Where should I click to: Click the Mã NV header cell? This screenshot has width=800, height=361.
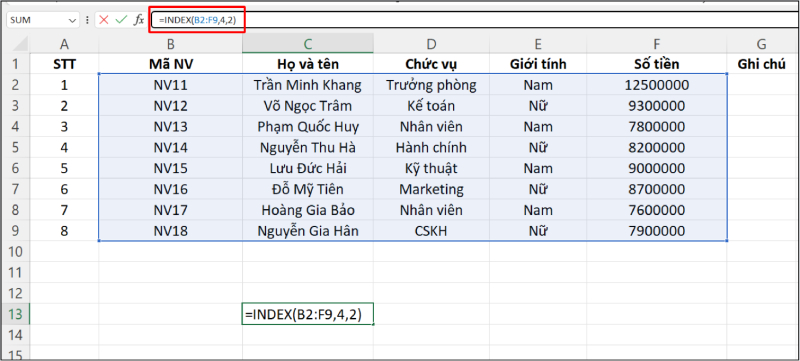(x=170, y=64)
